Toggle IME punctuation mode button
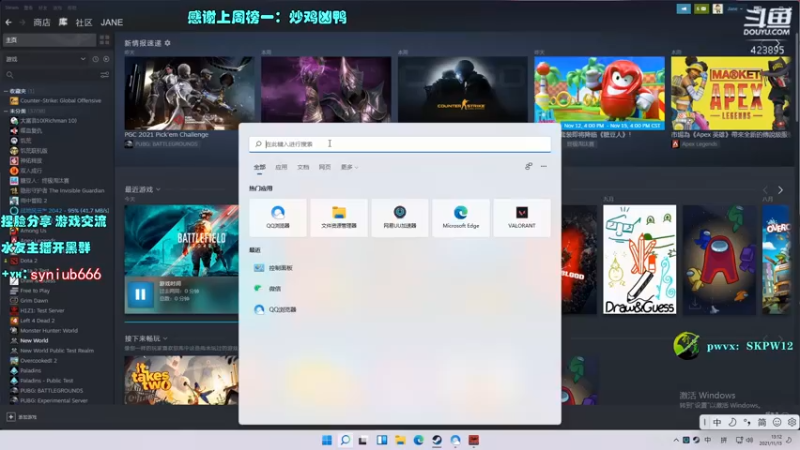800x450 pixels. (747, 422)
